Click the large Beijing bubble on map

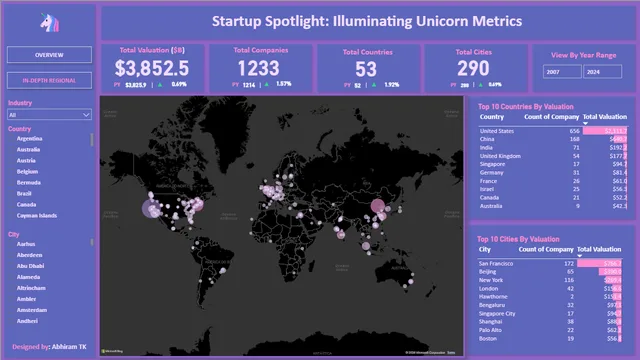[x=378, y=206]
